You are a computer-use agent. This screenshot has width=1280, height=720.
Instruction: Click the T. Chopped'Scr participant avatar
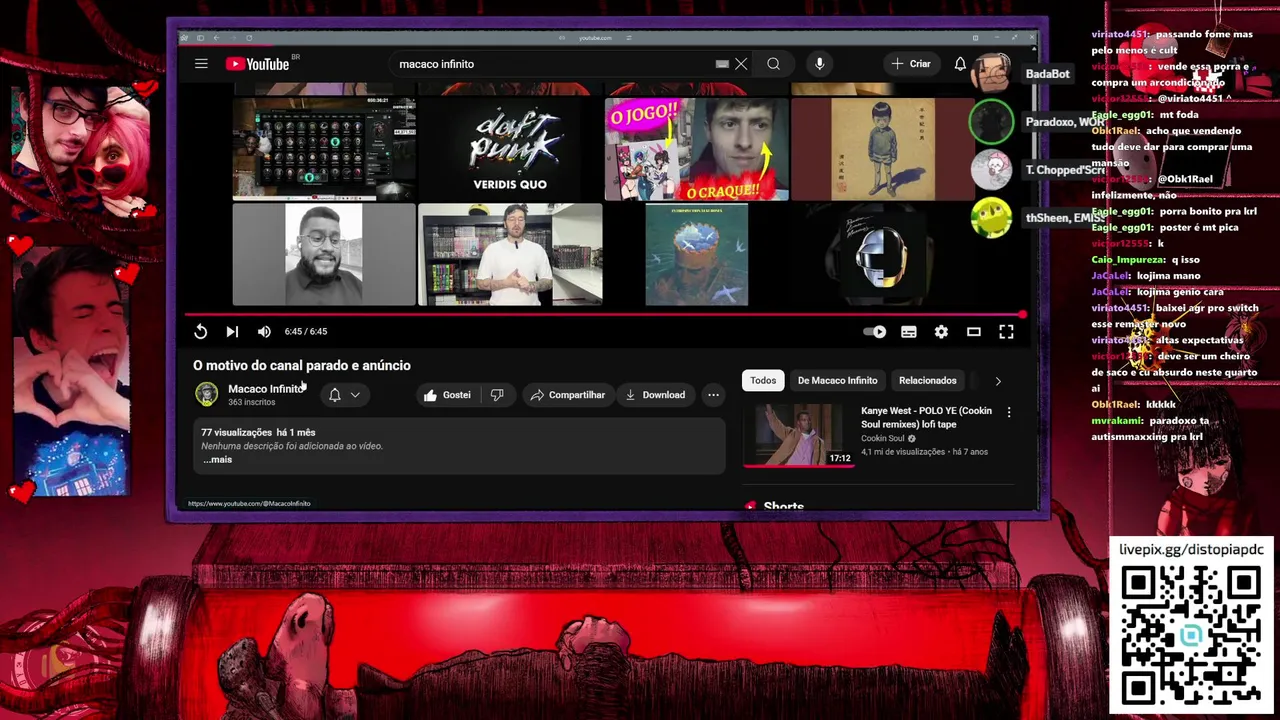tap(991, 170)
